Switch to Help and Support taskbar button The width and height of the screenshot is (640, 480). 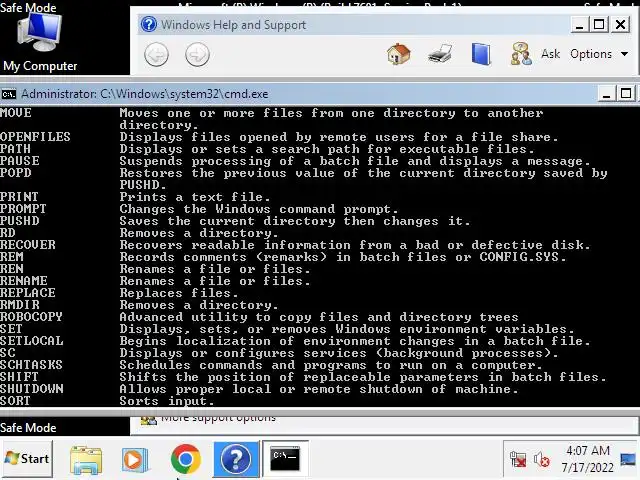pos(236,459)
